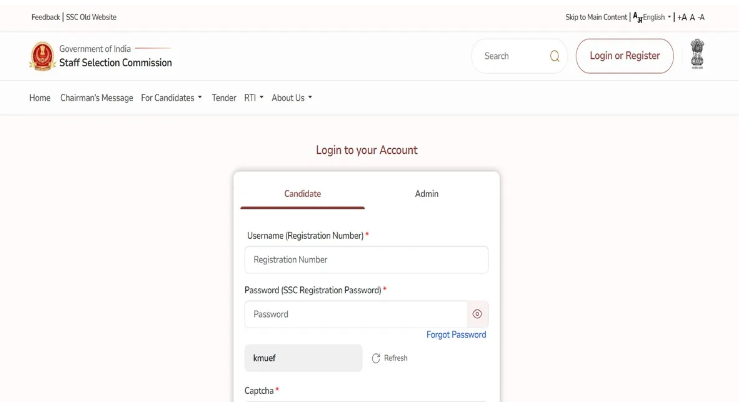This screenshot has width=753, height=402.
Task: Click the Forgot Password link
Action: coord(456,335)
